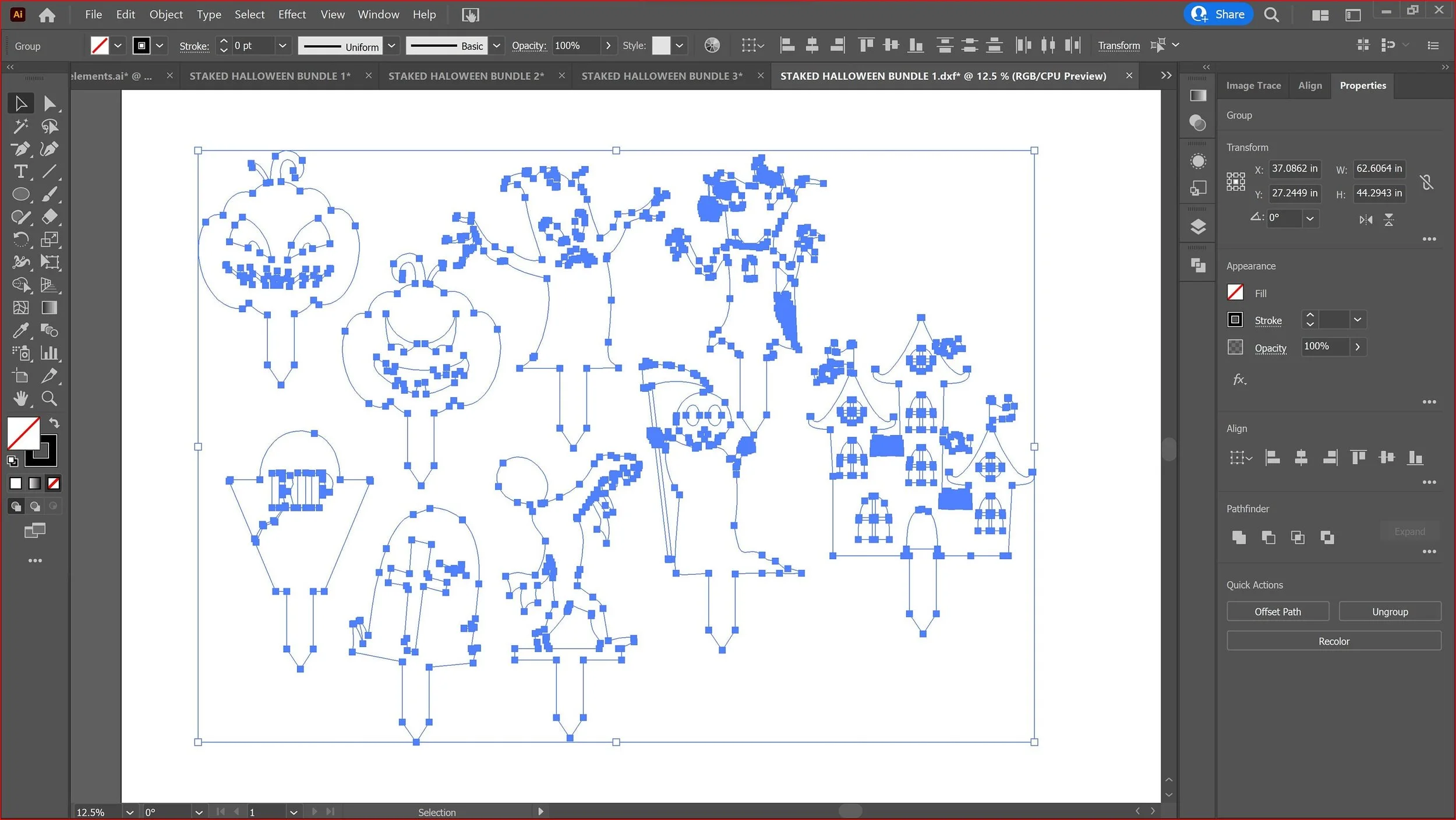
Task: Switch to STAKED HALOWEEN BUNDLE 2 tab
Action: point(466,76)
